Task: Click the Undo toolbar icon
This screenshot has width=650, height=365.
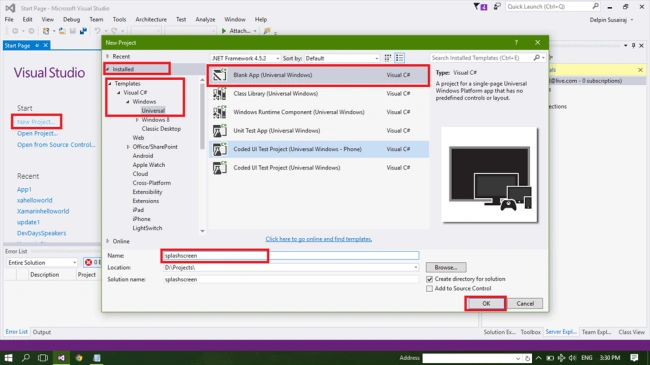Action: click(97, 31)
